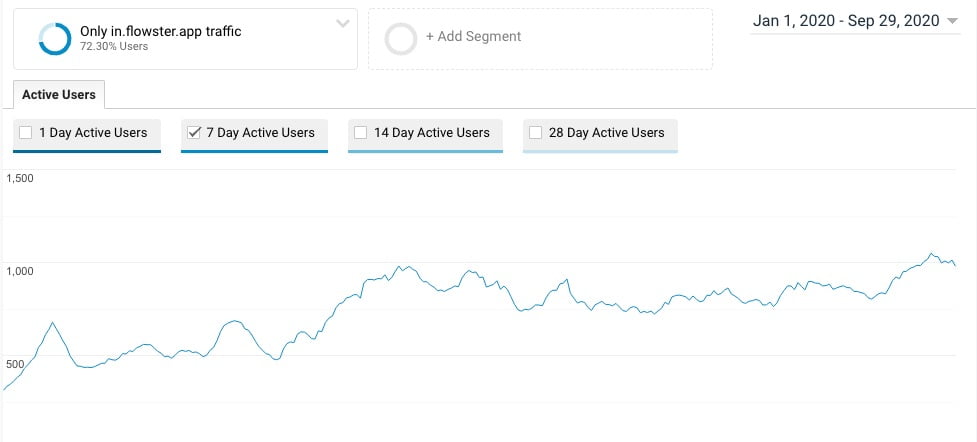977x442 pixels.
Task: Tick the 28 Day Active Users checkbox
Action: (535, 133)
